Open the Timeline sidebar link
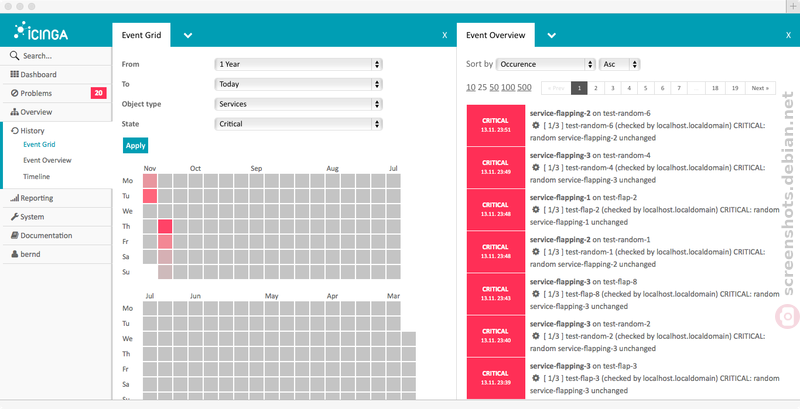The height and width of the screenshot is (409, 800). pyautogui.click(x=36, y=176)
